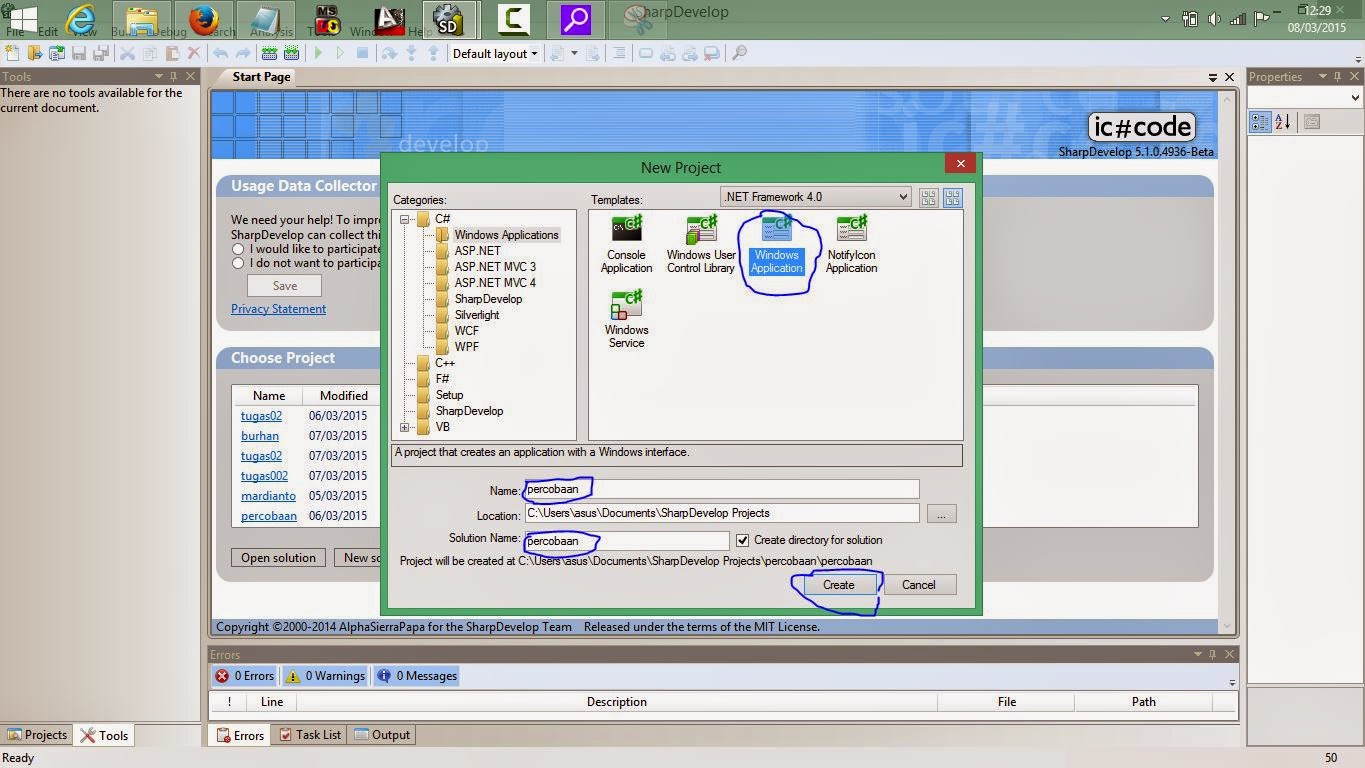Click the Step Into down-arrow toolbar icon
1365x768 pixels.
[411, 53]
